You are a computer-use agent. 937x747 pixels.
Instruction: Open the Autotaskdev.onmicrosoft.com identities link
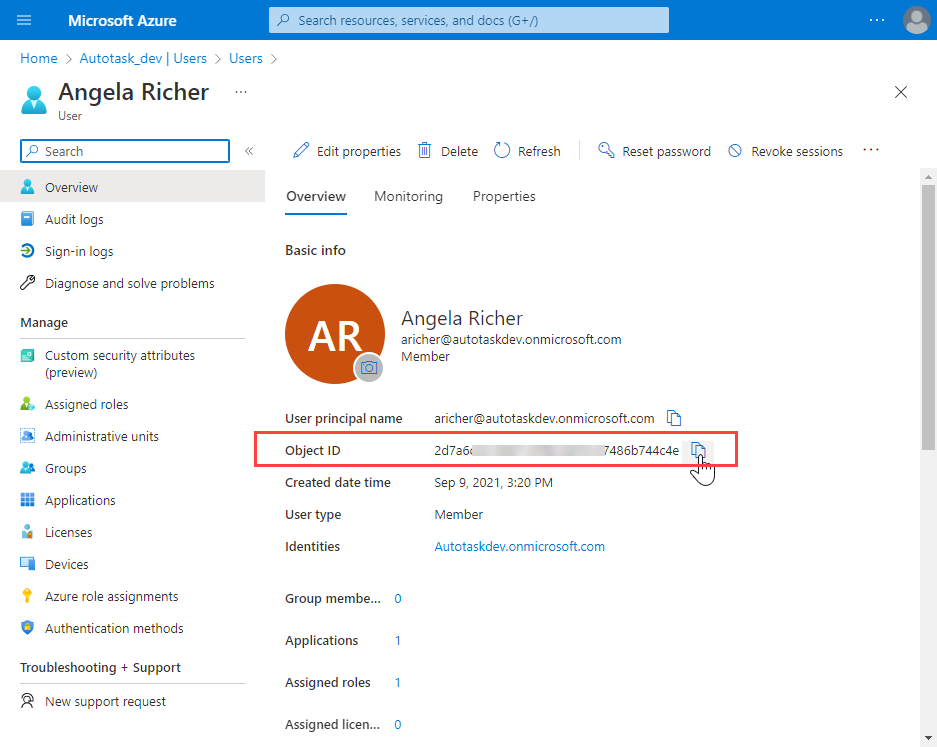tap(519, 546)
